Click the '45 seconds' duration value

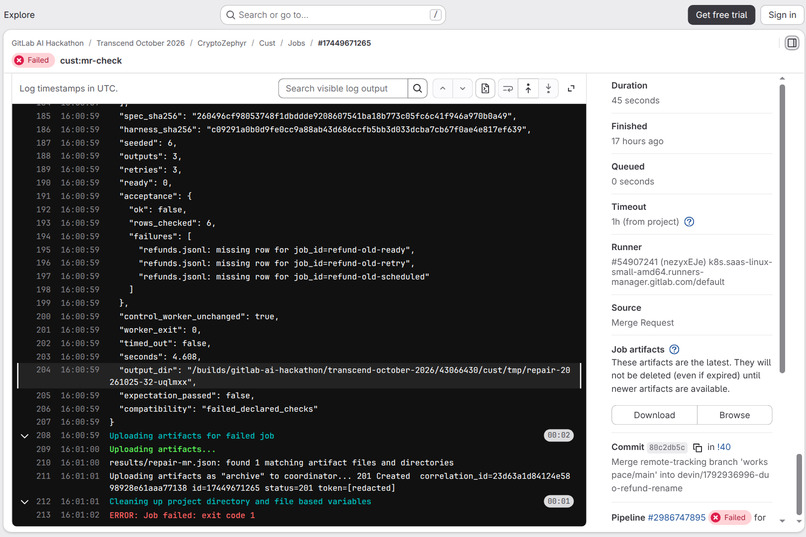pyautogui.click(x=635, y=101)
